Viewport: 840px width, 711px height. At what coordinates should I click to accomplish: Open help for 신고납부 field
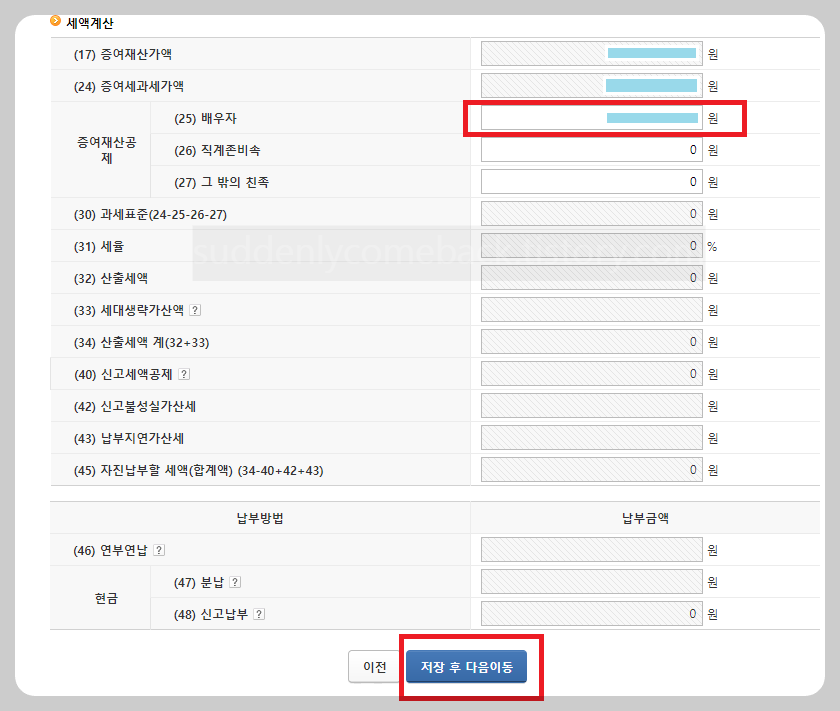260,613
